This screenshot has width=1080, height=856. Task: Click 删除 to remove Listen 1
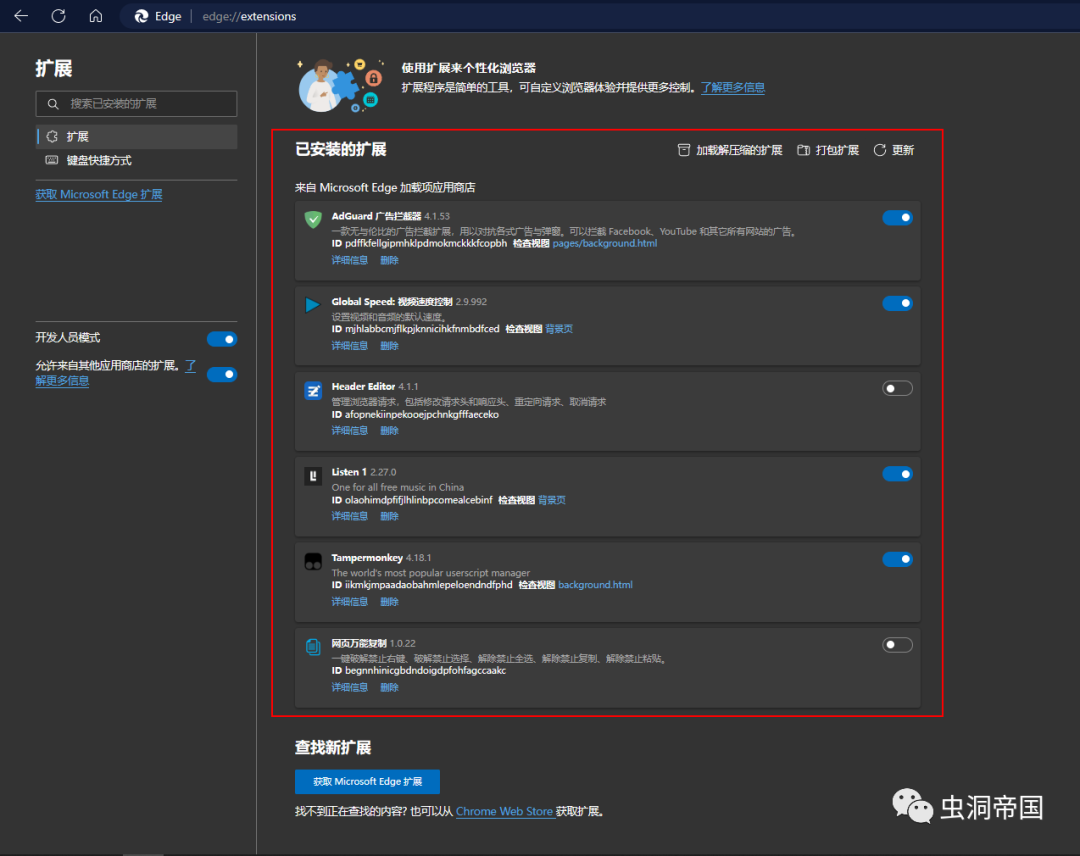[x=389, y=516]
